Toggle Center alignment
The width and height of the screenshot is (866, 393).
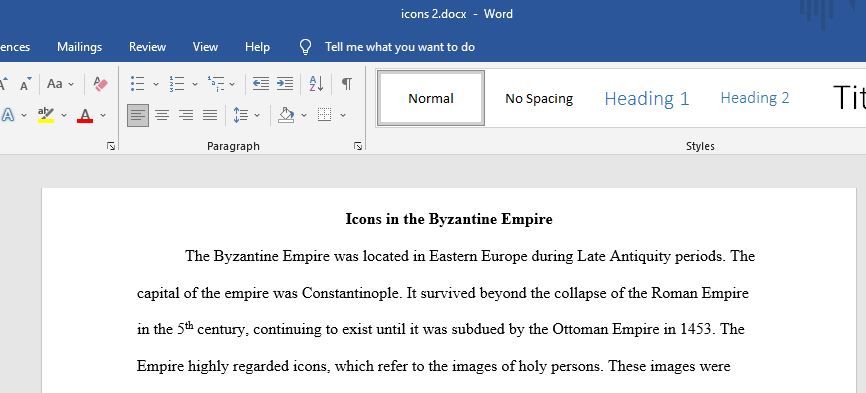[162, 115]
